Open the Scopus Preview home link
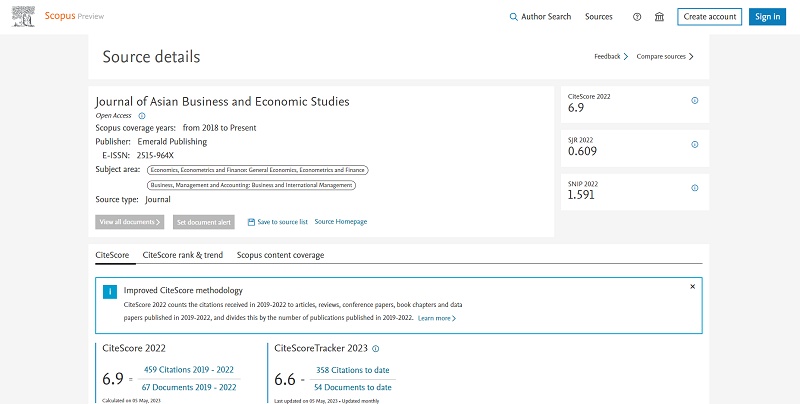 [74, 16]
